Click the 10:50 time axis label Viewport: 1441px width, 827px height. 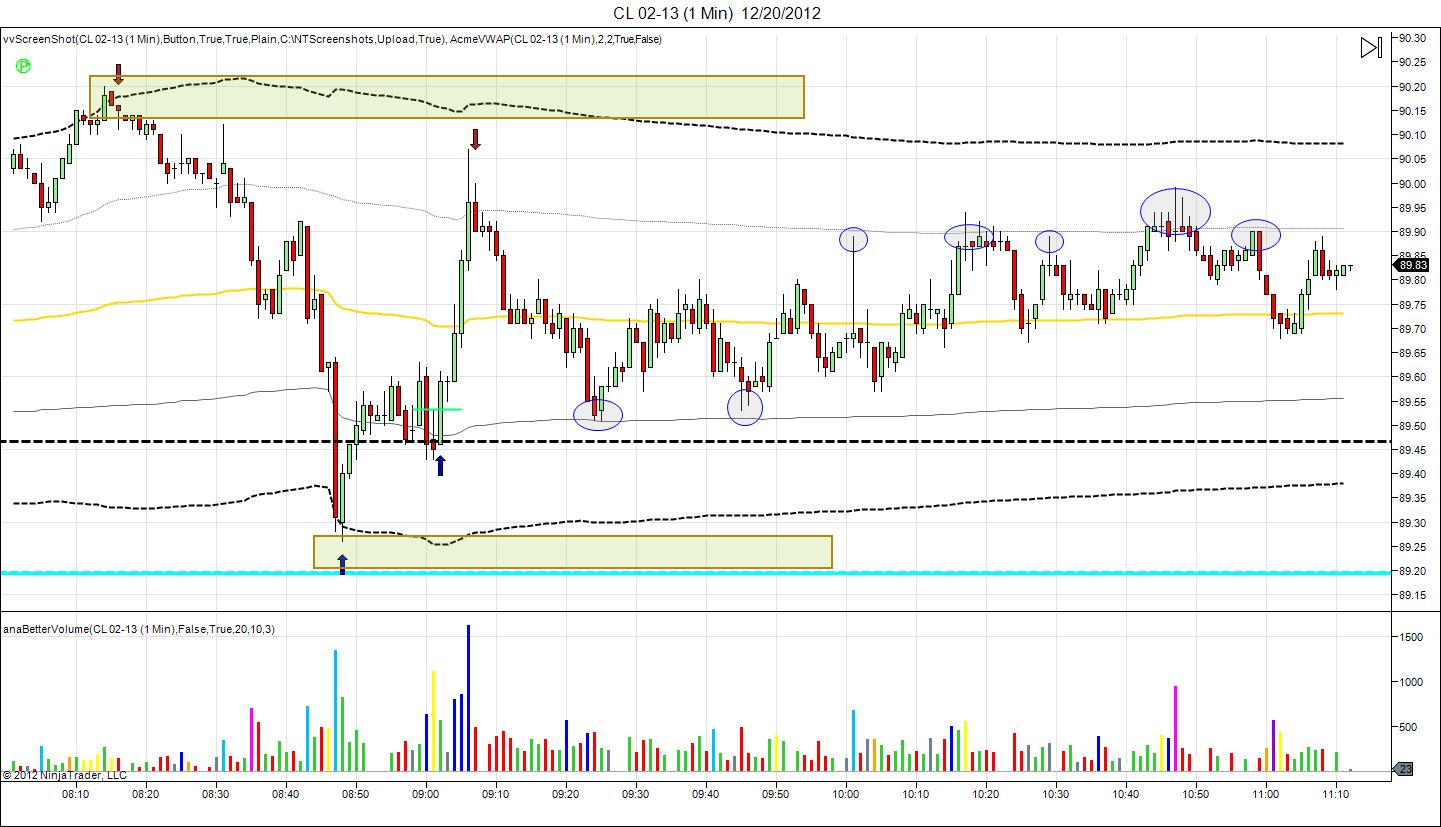pyautogui.click(x=1196, y=794)
